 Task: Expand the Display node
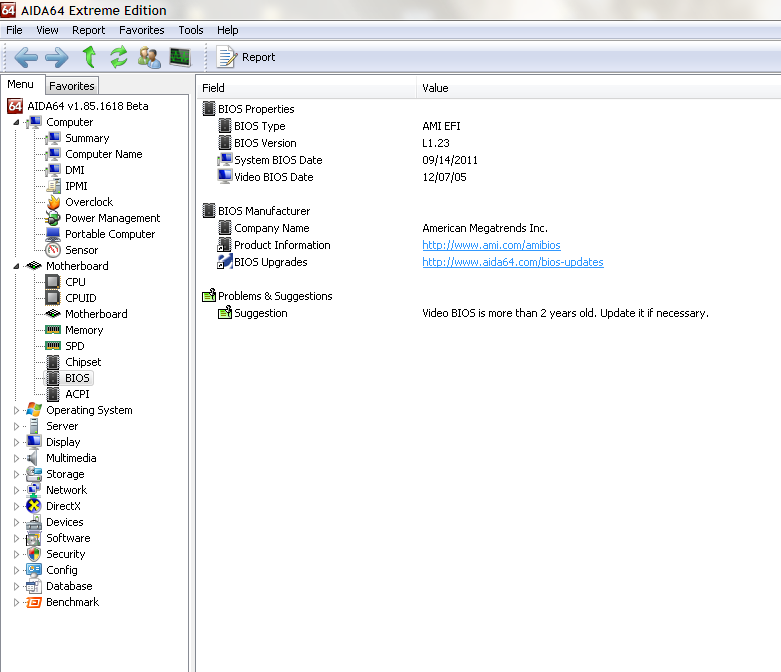pyautogui.click(x=16, y=442)
